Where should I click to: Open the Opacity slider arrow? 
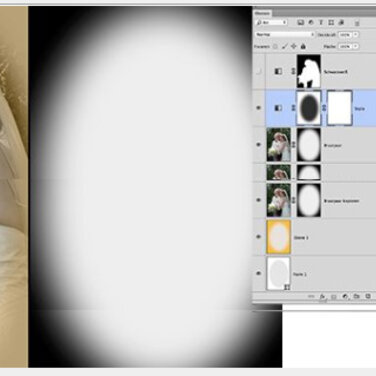click(356, 34)
